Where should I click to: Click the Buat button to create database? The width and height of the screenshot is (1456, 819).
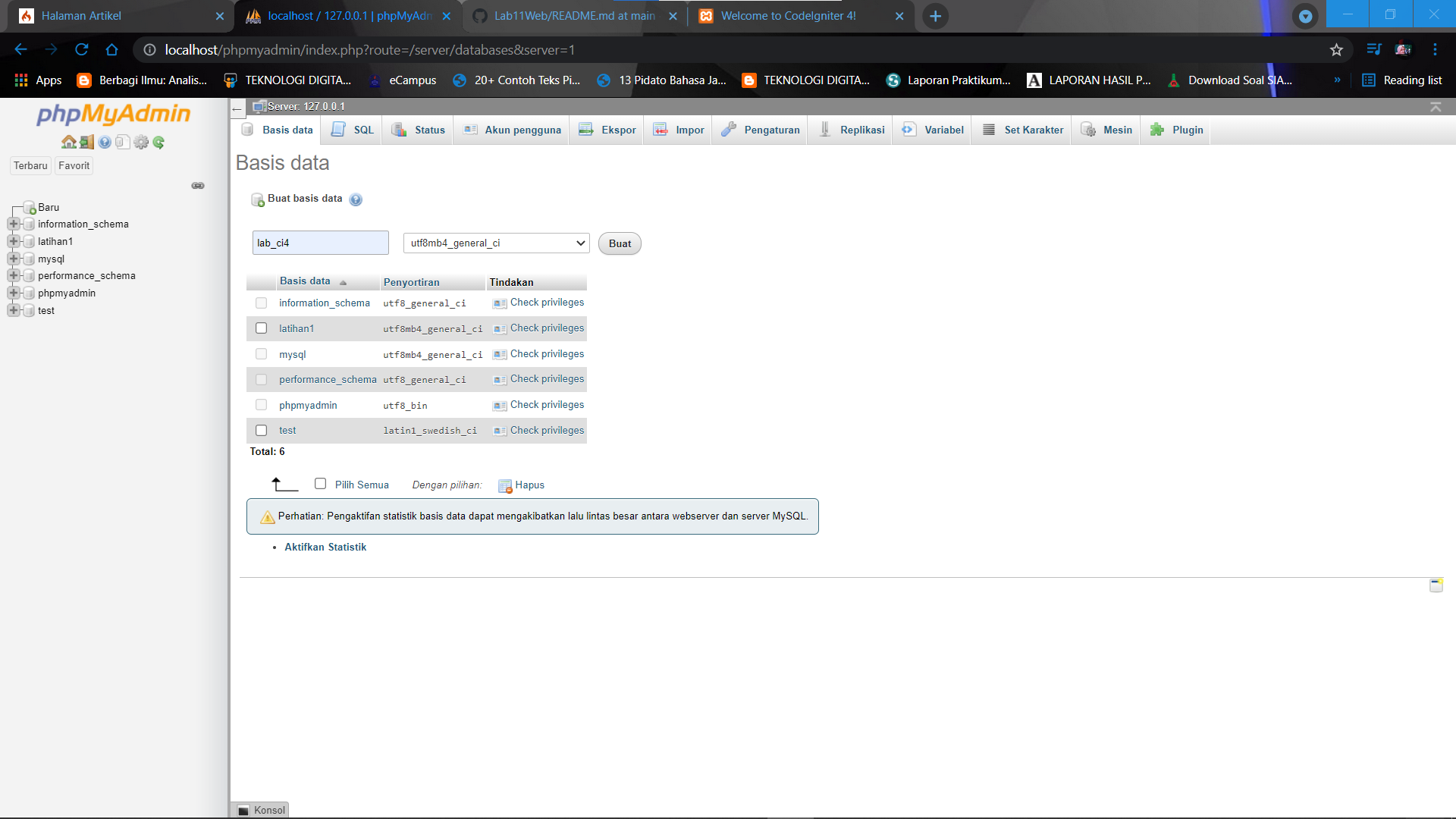[x=619, y=243]
